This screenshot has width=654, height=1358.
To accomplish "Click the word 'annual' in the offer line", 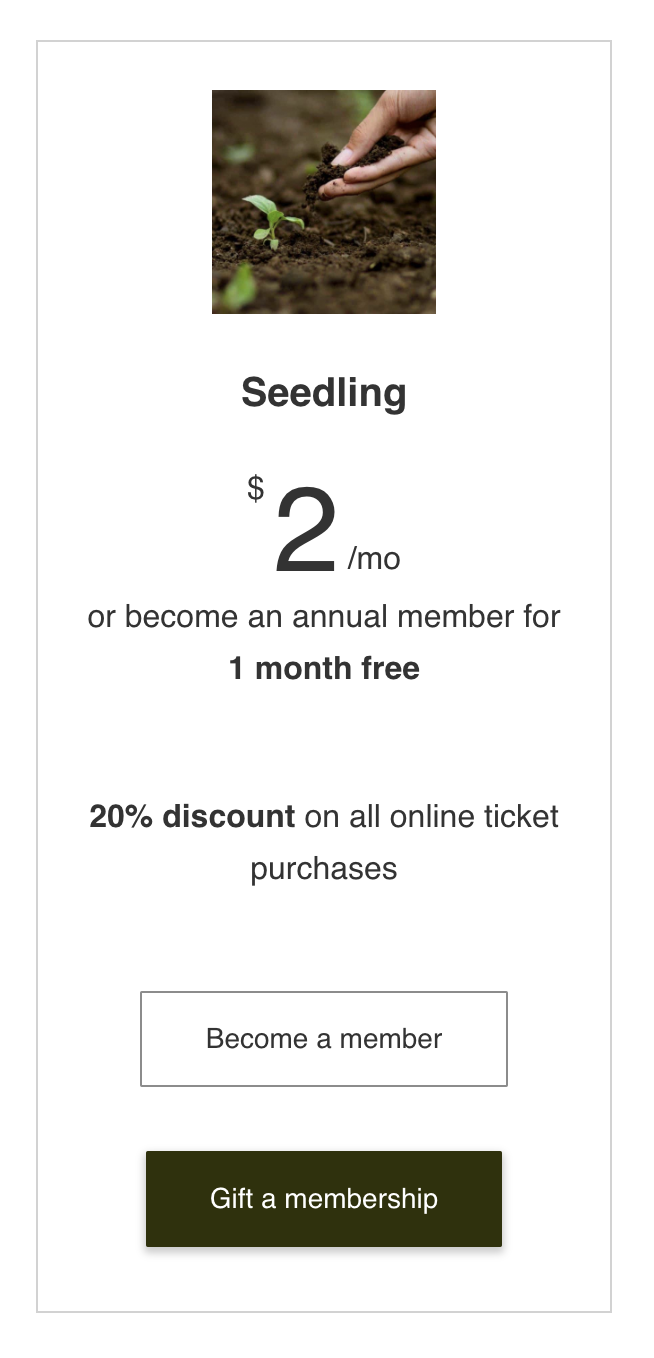I will click(340, 616).
